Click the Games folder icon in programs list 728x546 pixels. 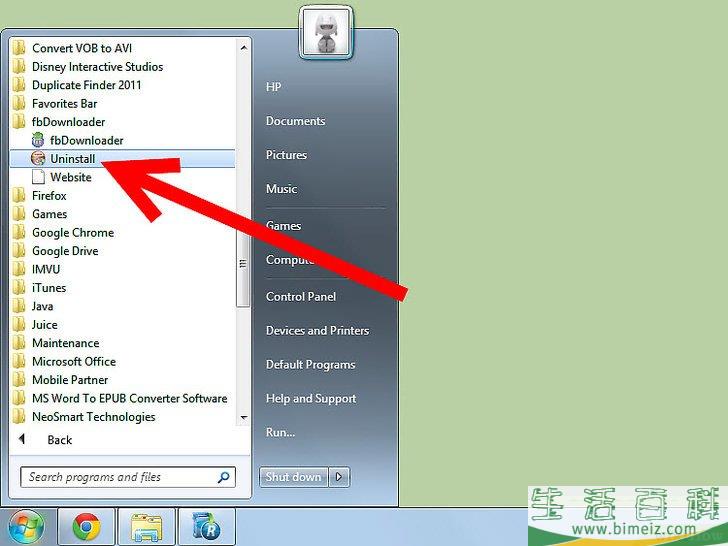point(19,214)
